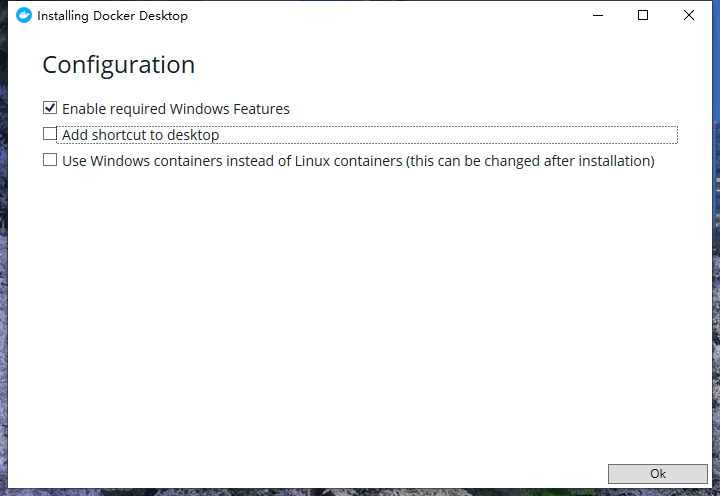Enable the Use Windows containers checkbox
The image size is (720, 496).
click(50, 160)
